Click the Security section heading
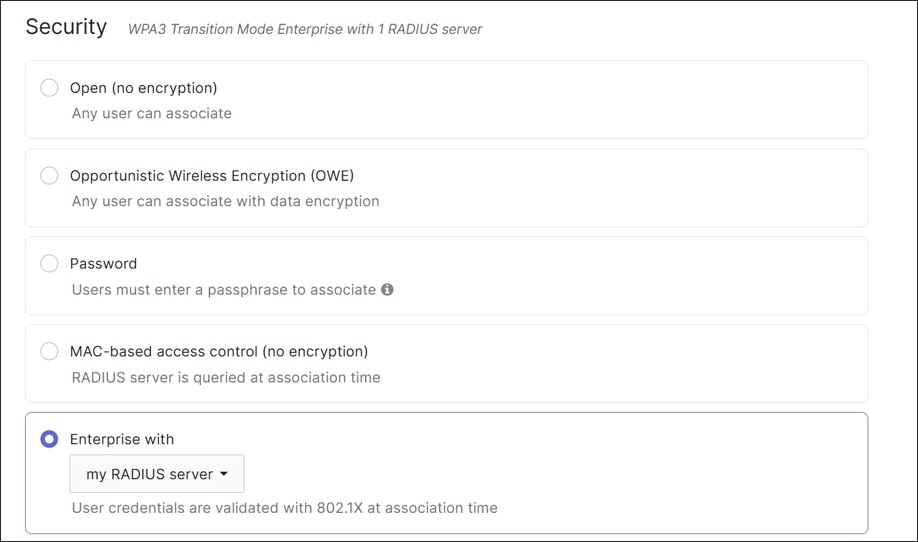918x542 pixels. tap(66, 27)
